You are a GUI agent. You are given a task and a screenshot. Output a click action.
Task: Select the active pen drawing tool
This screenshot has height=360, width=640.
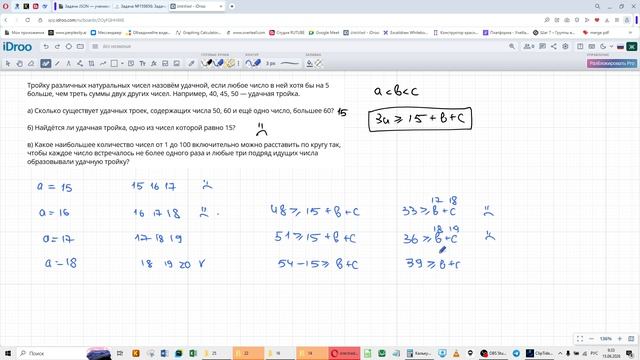coord(45,63)
